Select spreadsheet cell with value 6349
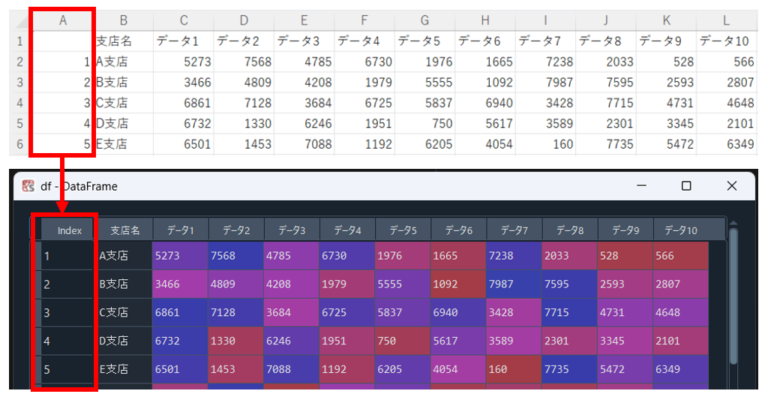The height and width of the screenshot is (403, 768). point(726,144)
